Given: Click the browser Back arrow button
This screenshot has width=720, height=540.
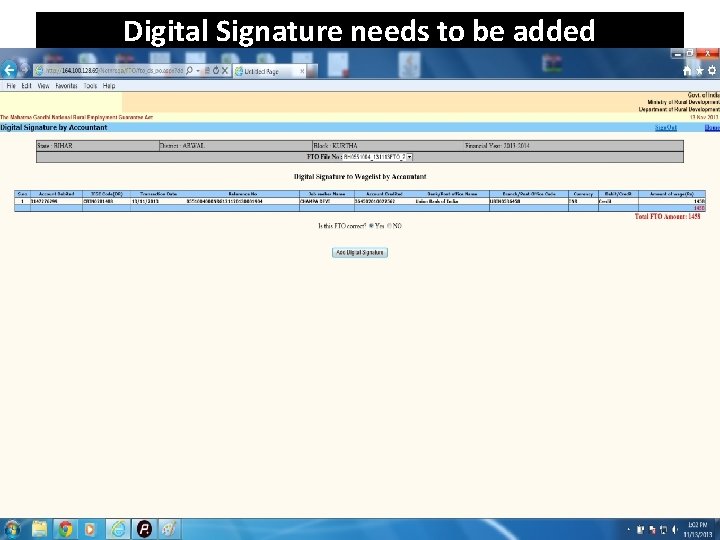Looking at the screenshot, I should (x=9, y=70).
